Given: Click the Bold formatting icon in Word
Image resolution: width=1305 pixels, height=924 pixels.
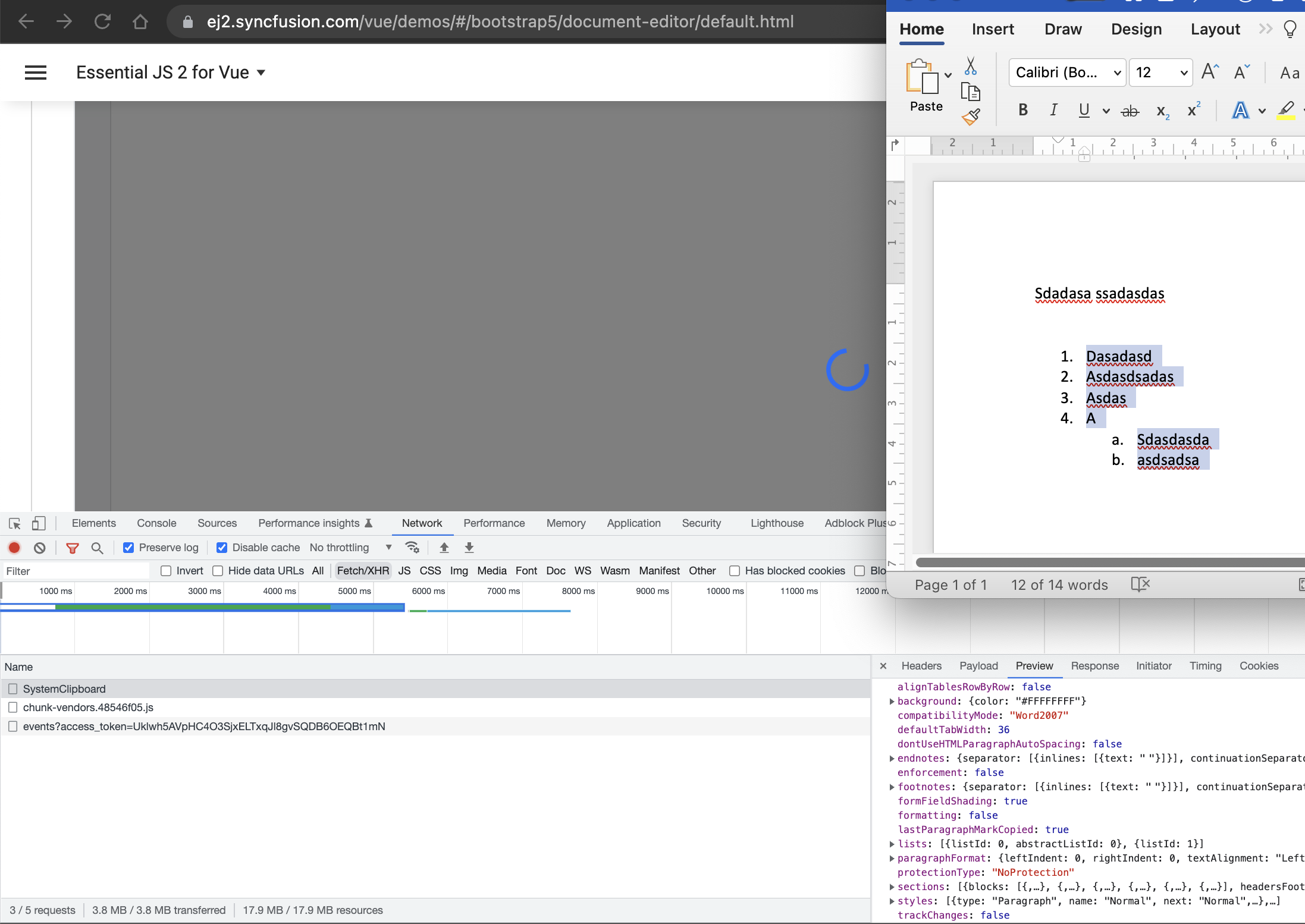Looking at the screenshot, I should click(1022, 110).
